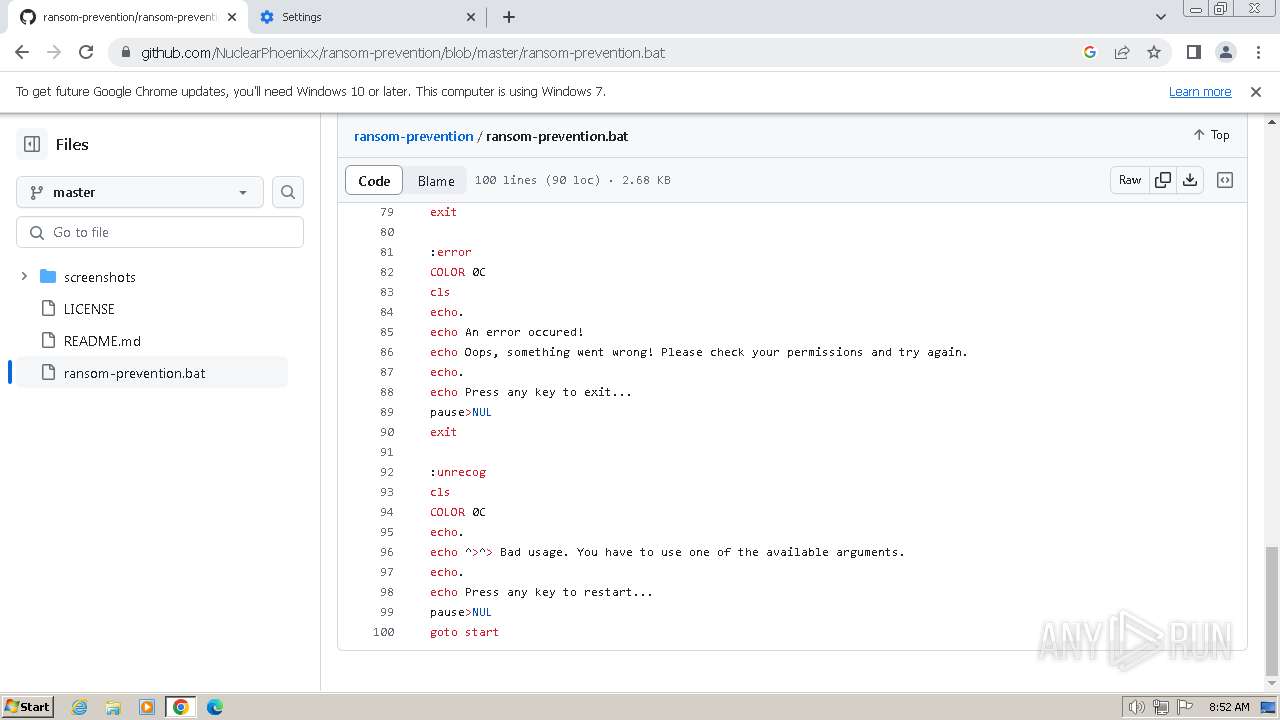Select line number 92
This screenshot has height=720, width=1280.
(387, 472)
